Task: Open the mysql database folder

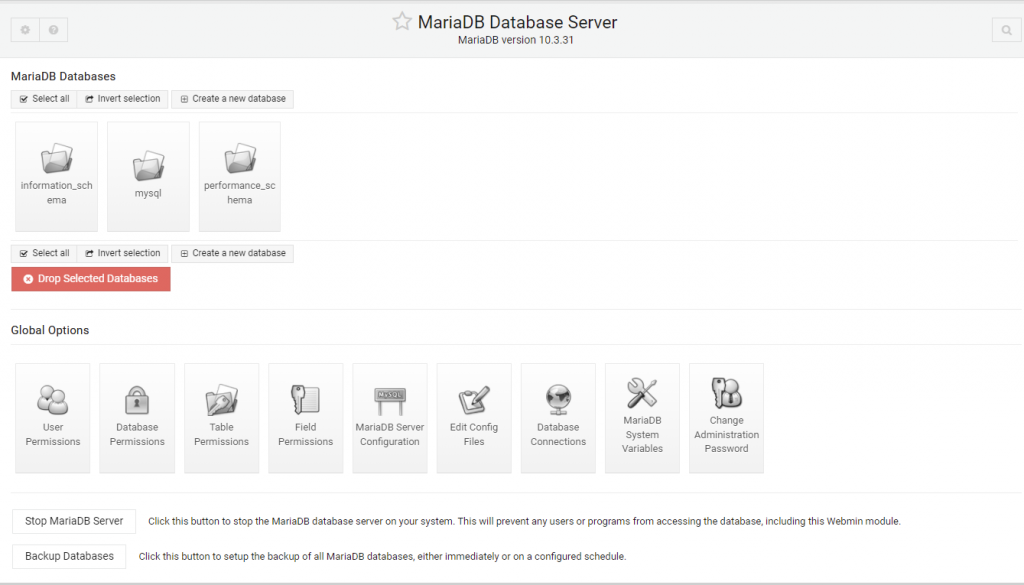Action: click(x=148, y=165)
